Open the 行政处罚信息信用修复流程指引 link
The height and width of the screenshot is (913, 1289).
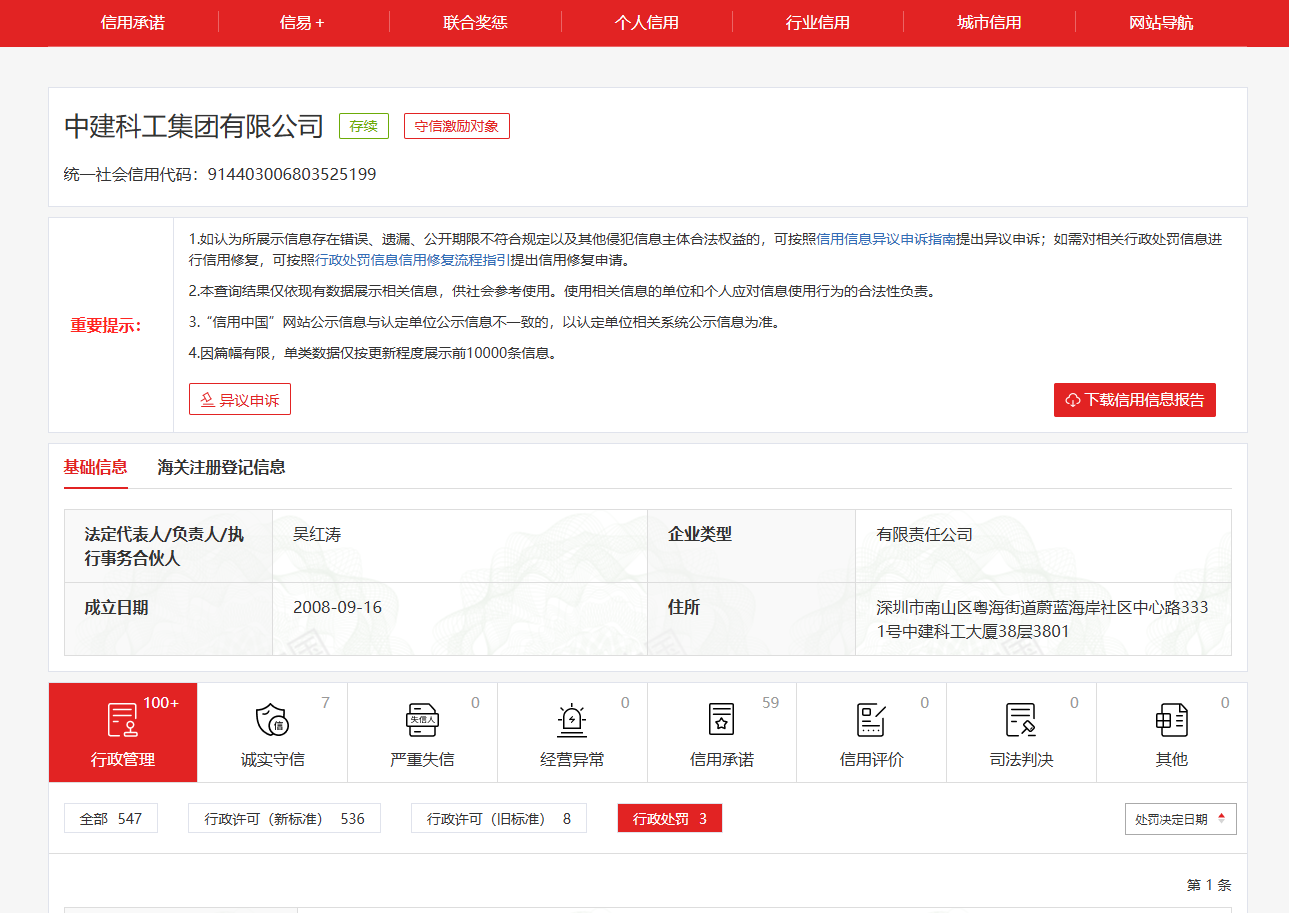(413, 260)
